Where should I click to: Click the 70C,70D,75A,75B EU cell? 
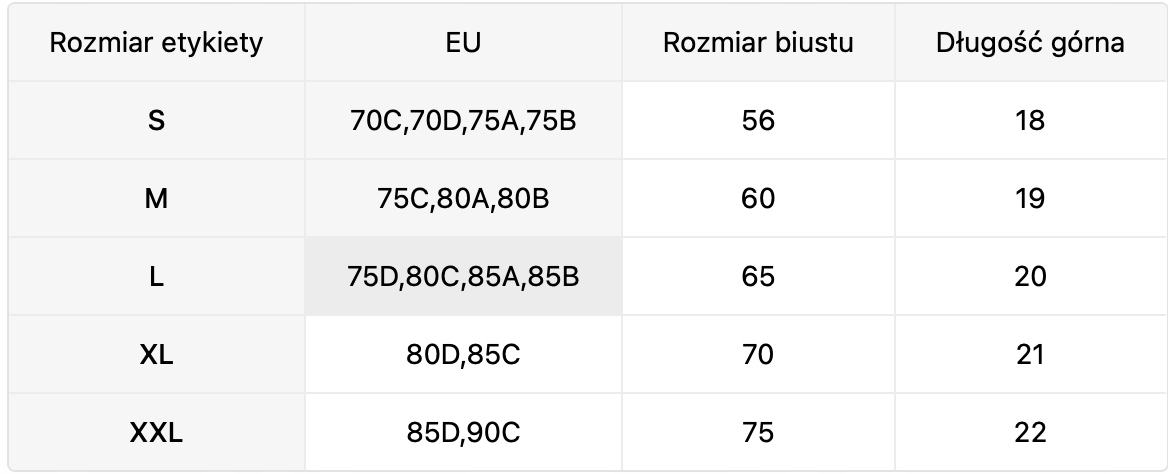click(x=464, y=121)
